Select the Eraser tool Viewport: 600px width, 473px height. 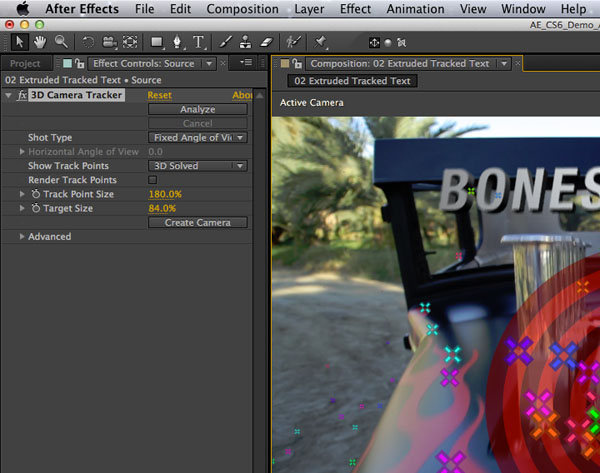[x=266, y=42]
